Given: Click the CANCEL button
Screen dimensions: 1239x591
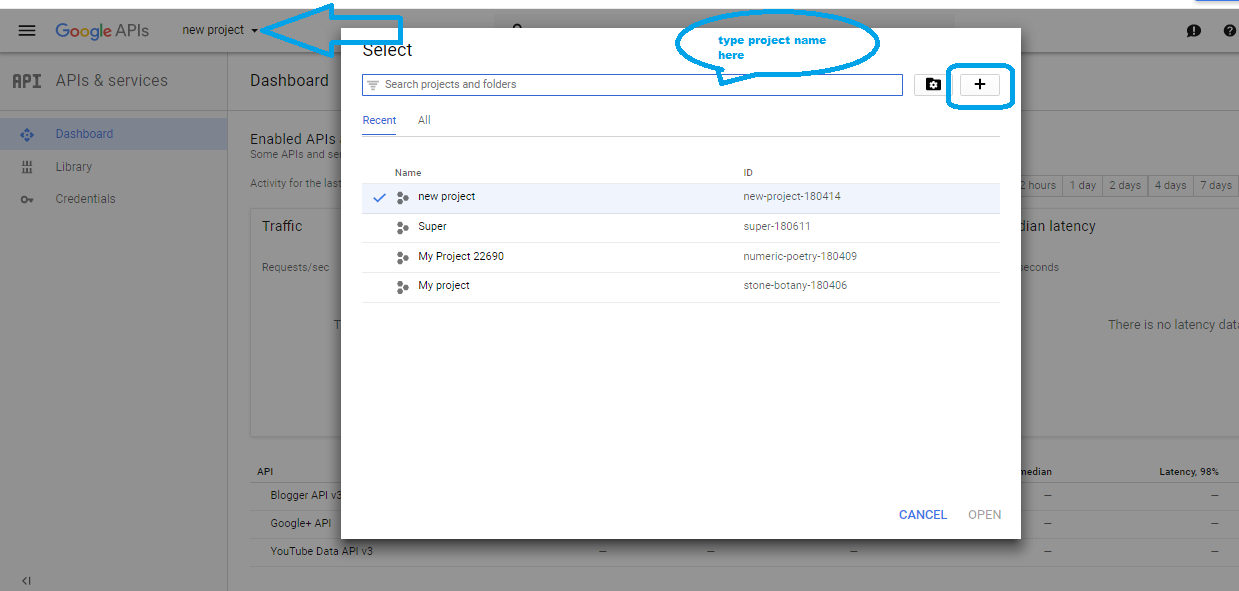Looking at the screenshot, I should tap(923, 515).
